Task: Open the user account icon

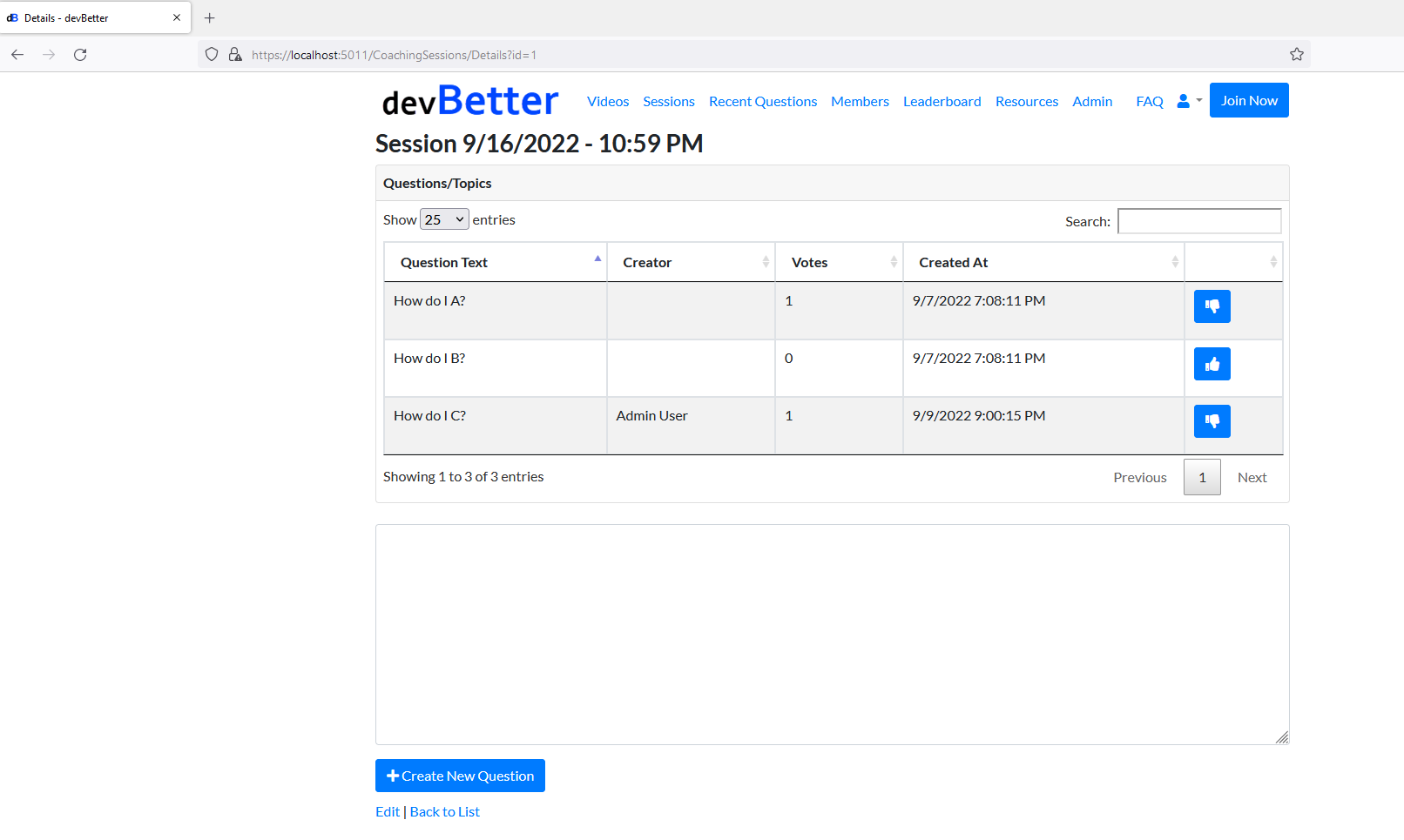Action: pos(1183,100)
